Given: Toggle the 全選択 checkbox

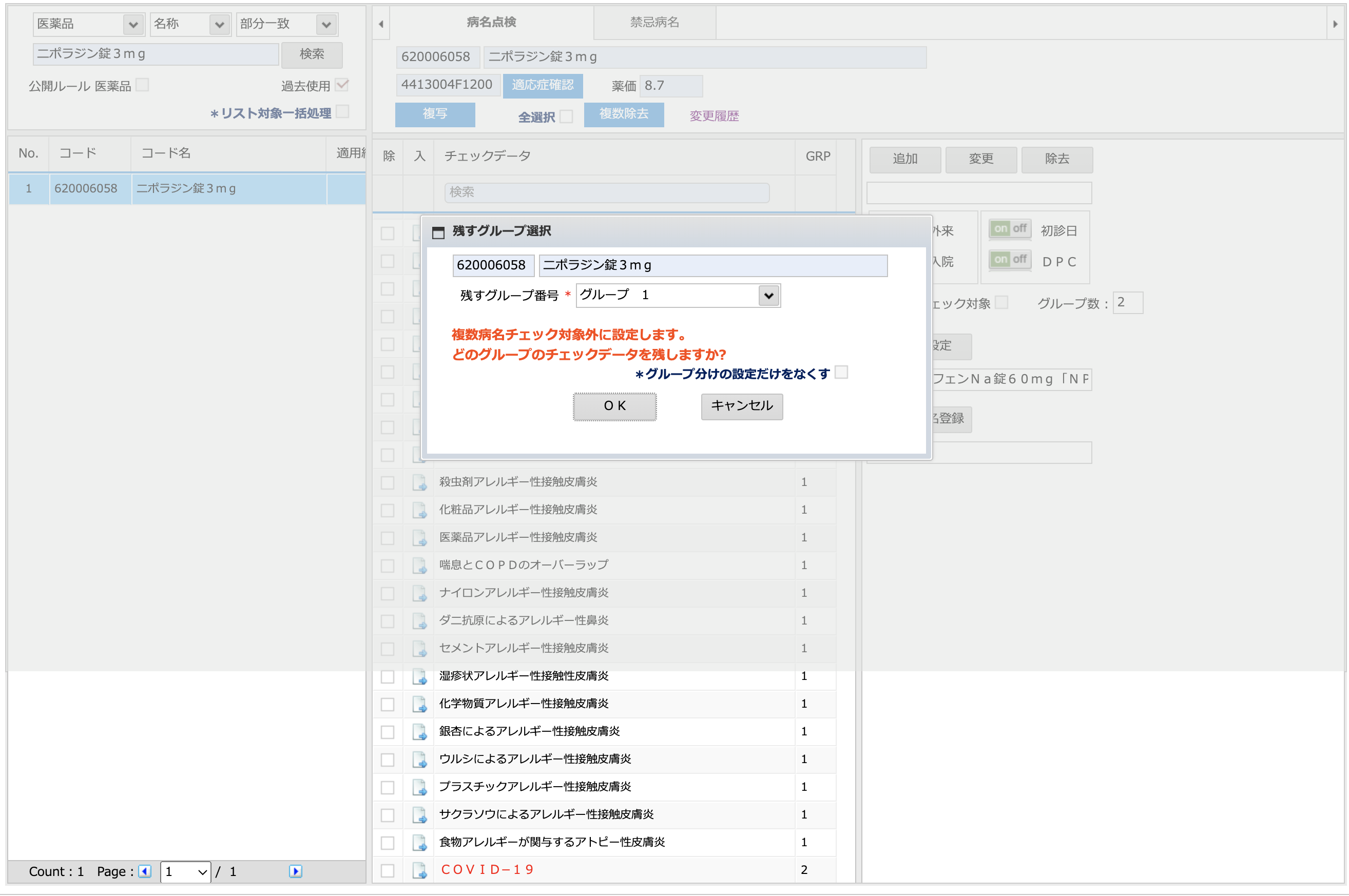Looking at the screenshot, I should click(x=566, y=116).
